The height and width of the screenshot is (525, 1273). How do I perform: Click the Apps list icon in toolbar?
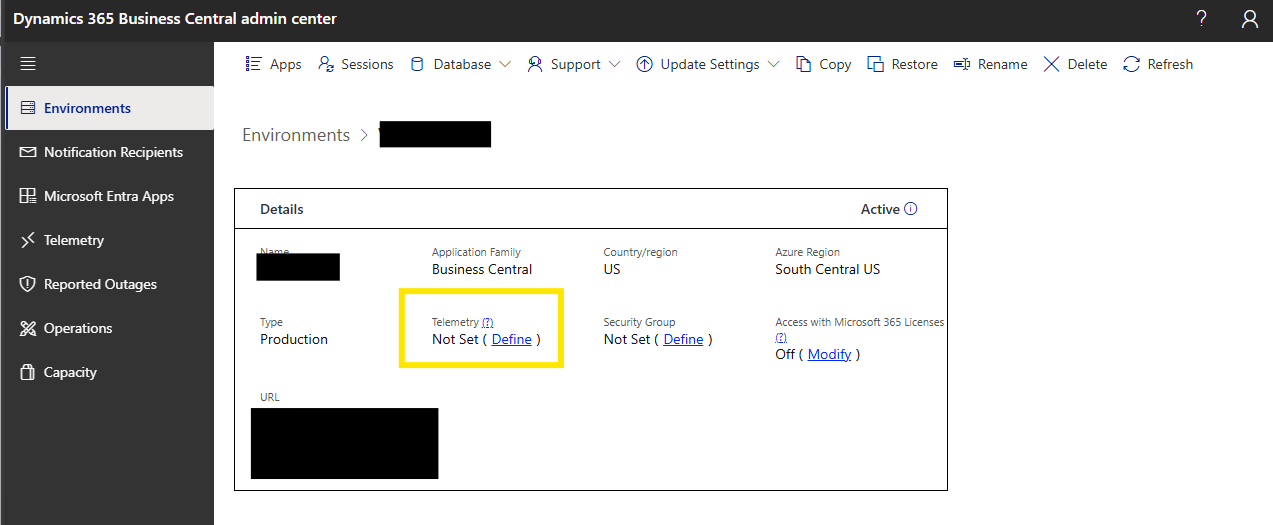pyautogui.click(x=254, y=64)
